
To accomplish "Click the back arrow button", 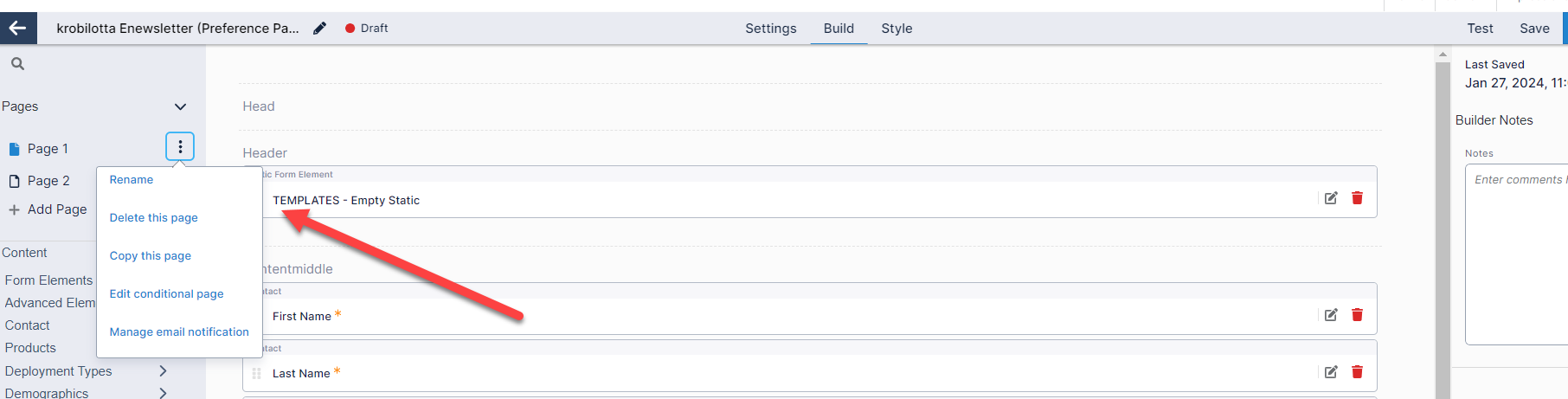I will pyautogui.click(x=17, y=28).
